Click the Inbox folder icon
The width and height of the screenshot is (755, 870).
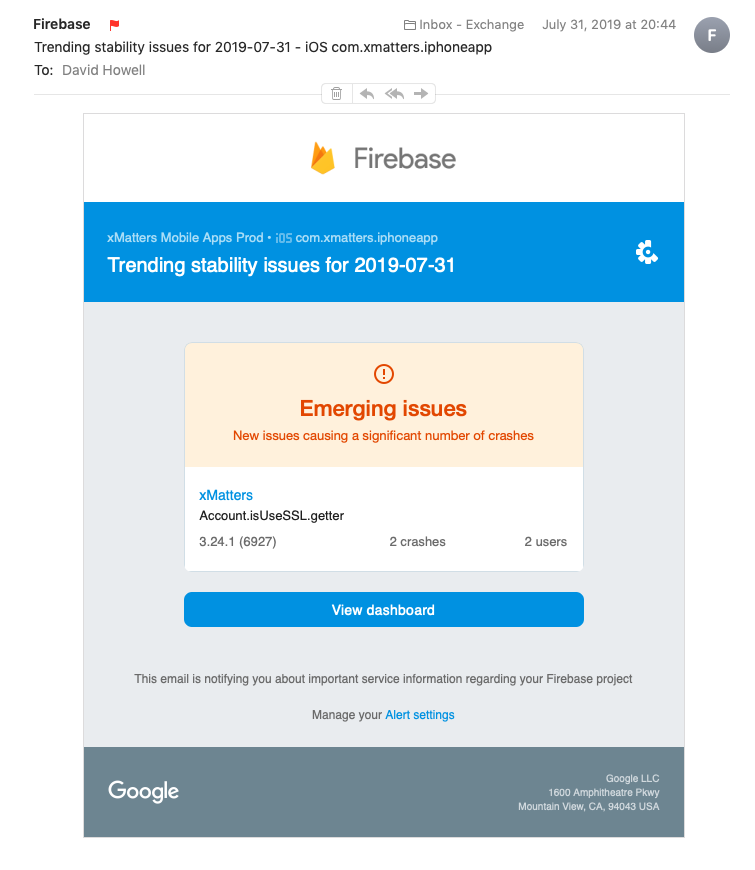click(x=409, y=25)
